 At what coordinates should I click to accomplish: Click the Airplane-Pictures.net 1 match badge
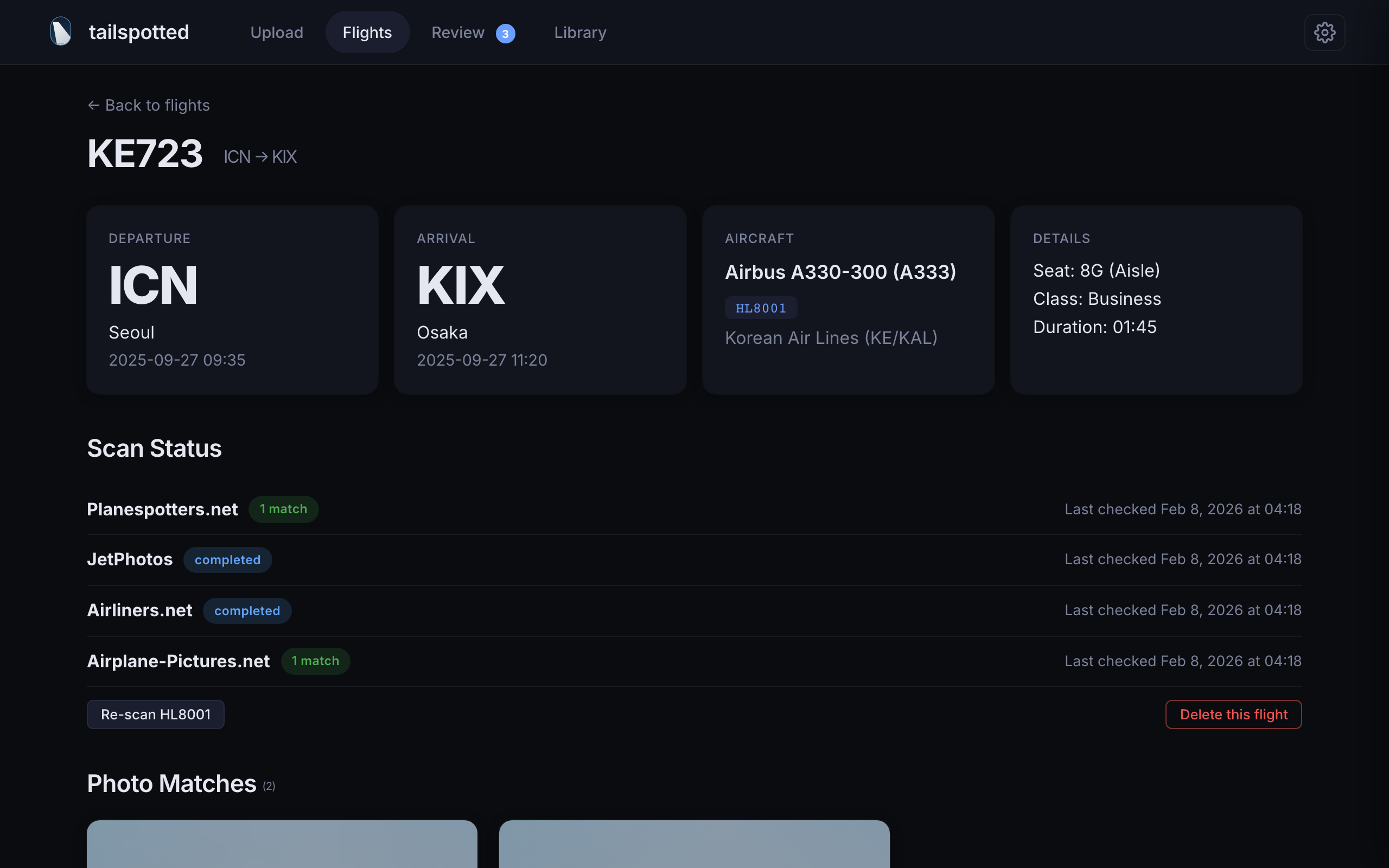[315, 661]
